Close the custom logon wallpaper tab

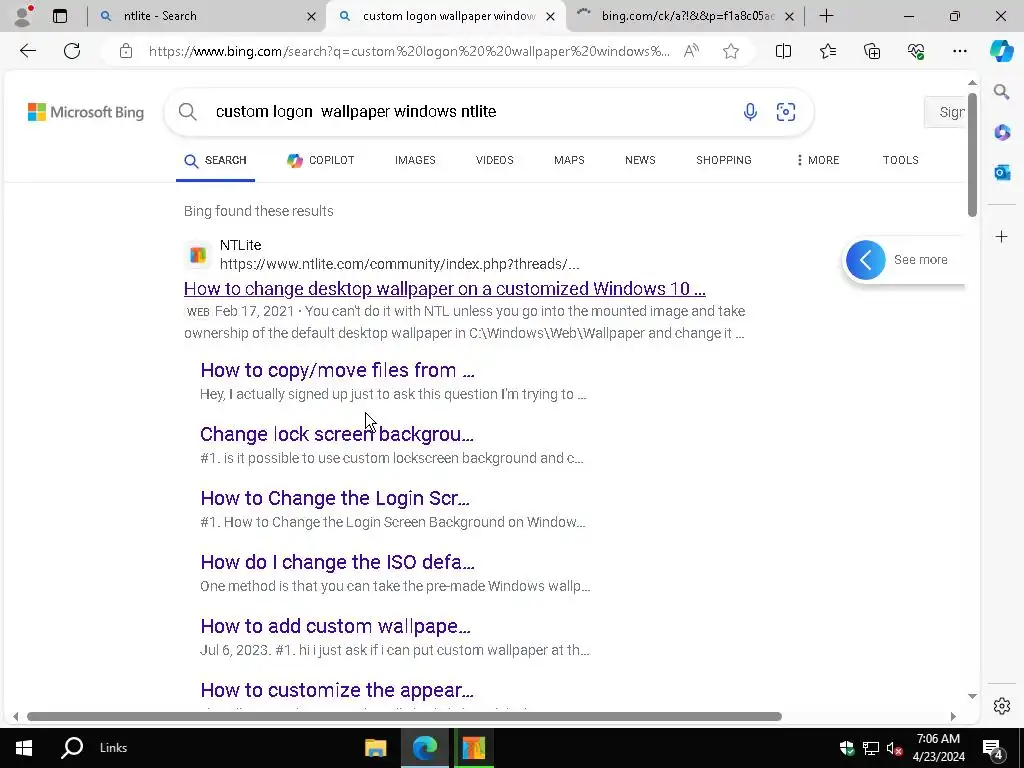coord(551,16)
